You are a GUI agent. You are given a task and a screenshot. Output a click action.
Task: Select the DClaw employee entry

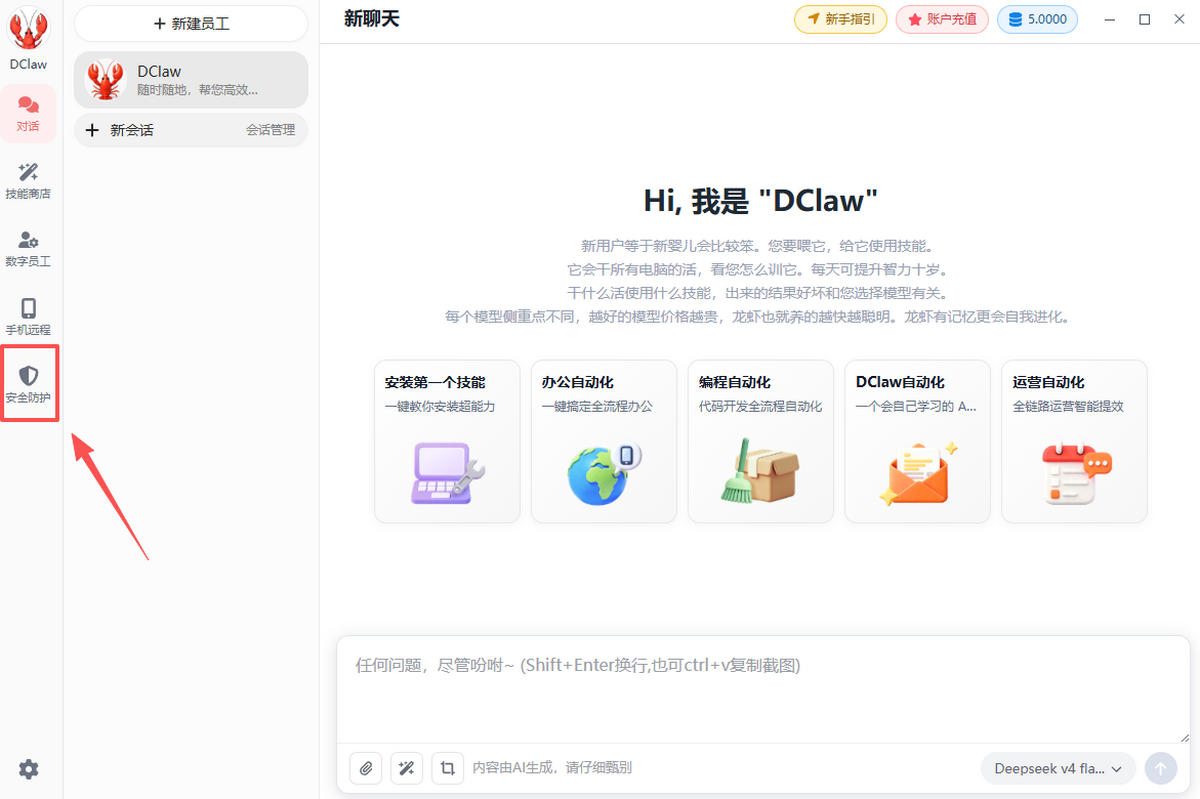[x=191, y=80]
